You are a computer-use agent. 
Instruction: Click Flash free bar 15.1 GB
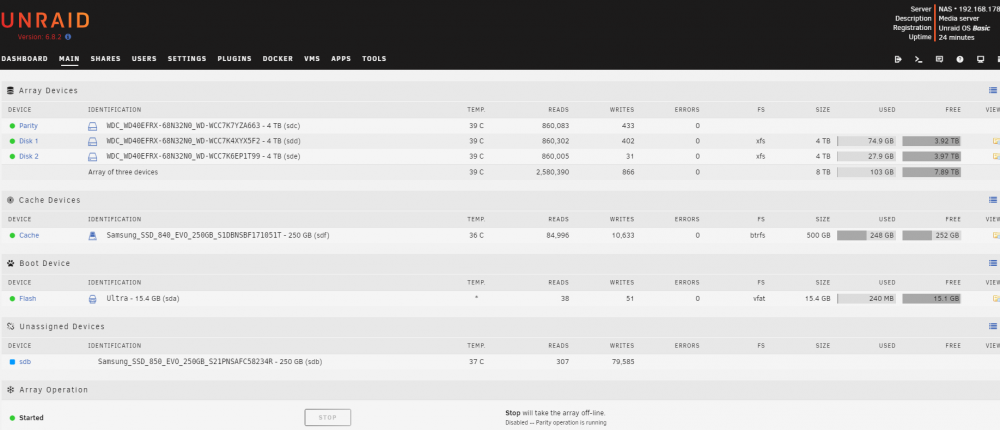click(931, 299)
